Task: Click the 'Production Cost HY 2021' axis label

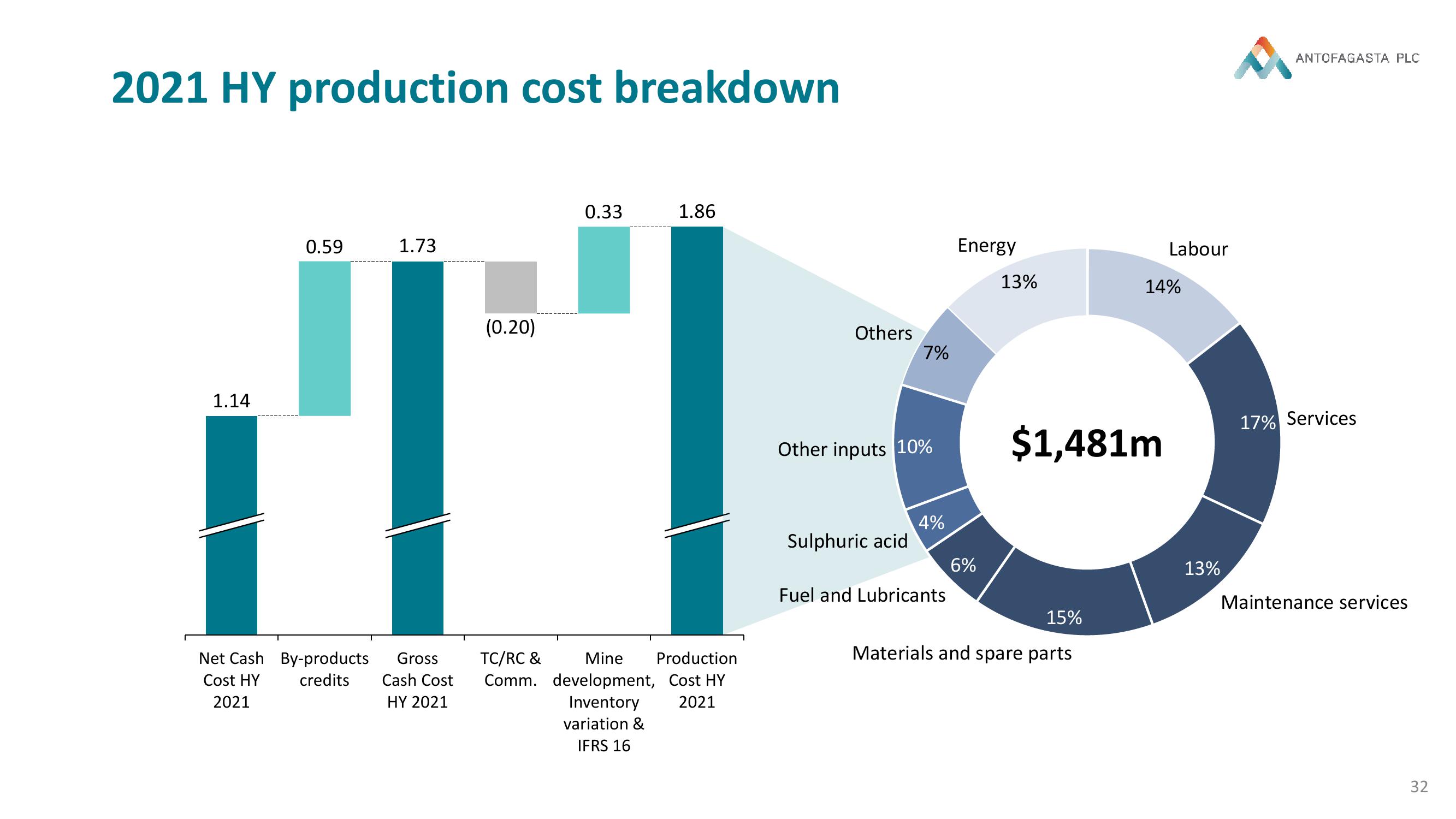Action: pos(697,680)
